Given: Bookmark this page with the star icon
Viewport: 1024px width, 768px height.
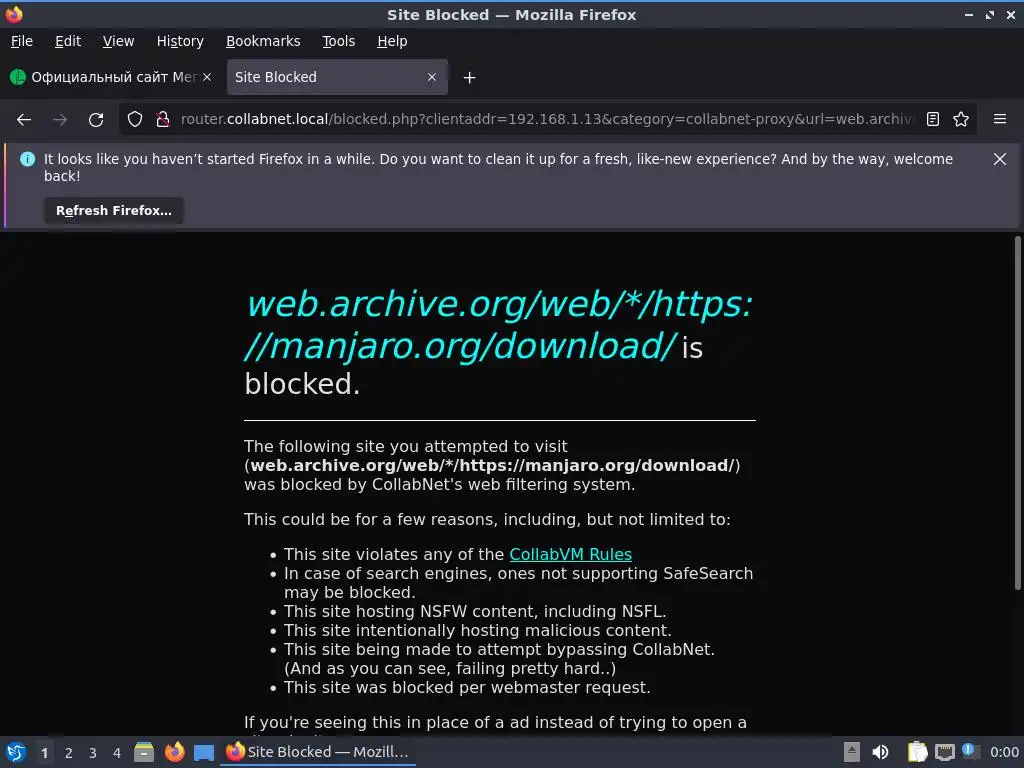Looking at the screenshot, I should pos(961,119).
